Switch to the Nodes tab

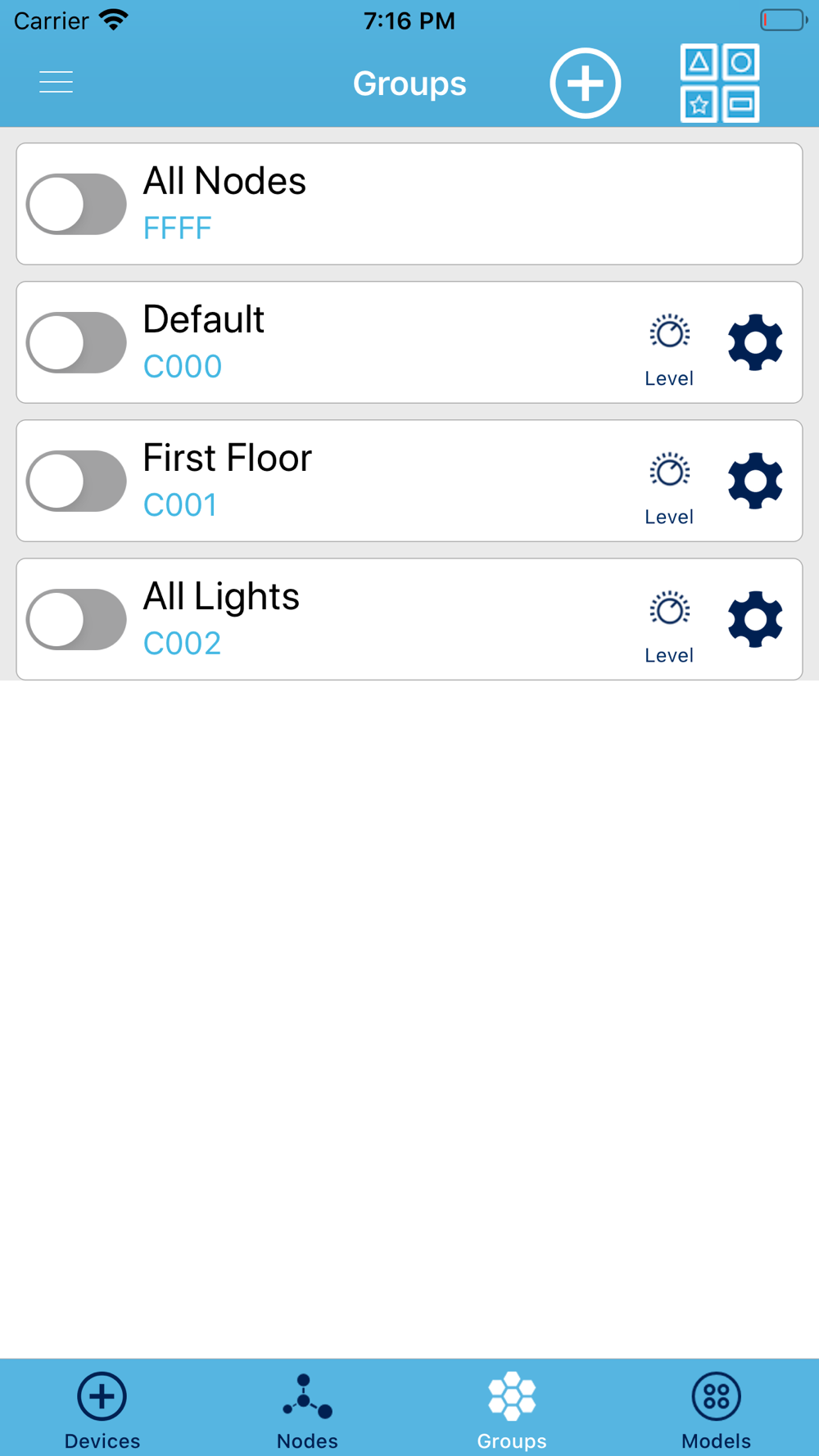pos(307,1409)
